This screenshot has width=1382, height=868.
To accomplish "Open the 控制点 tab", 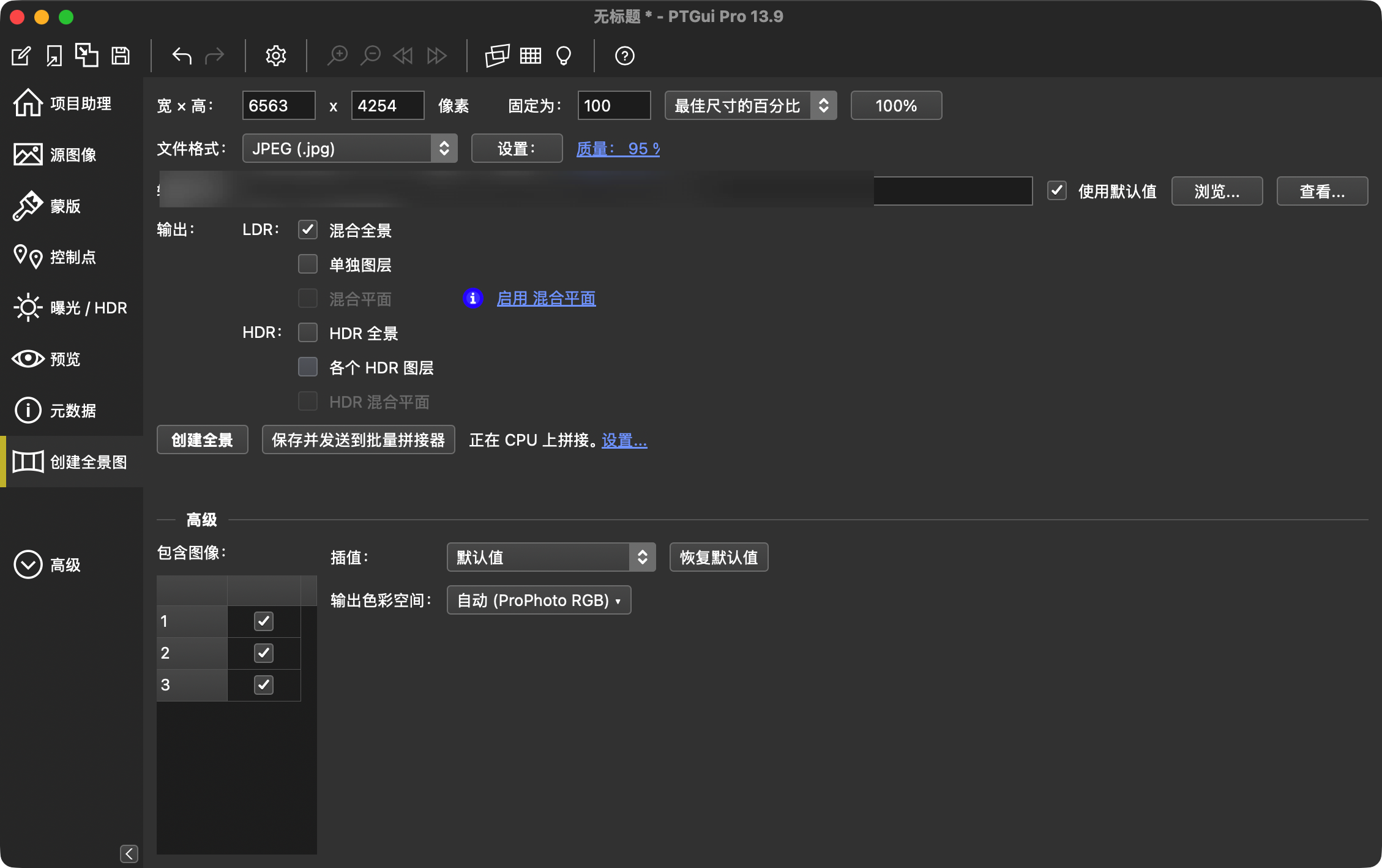I will 72,256.
